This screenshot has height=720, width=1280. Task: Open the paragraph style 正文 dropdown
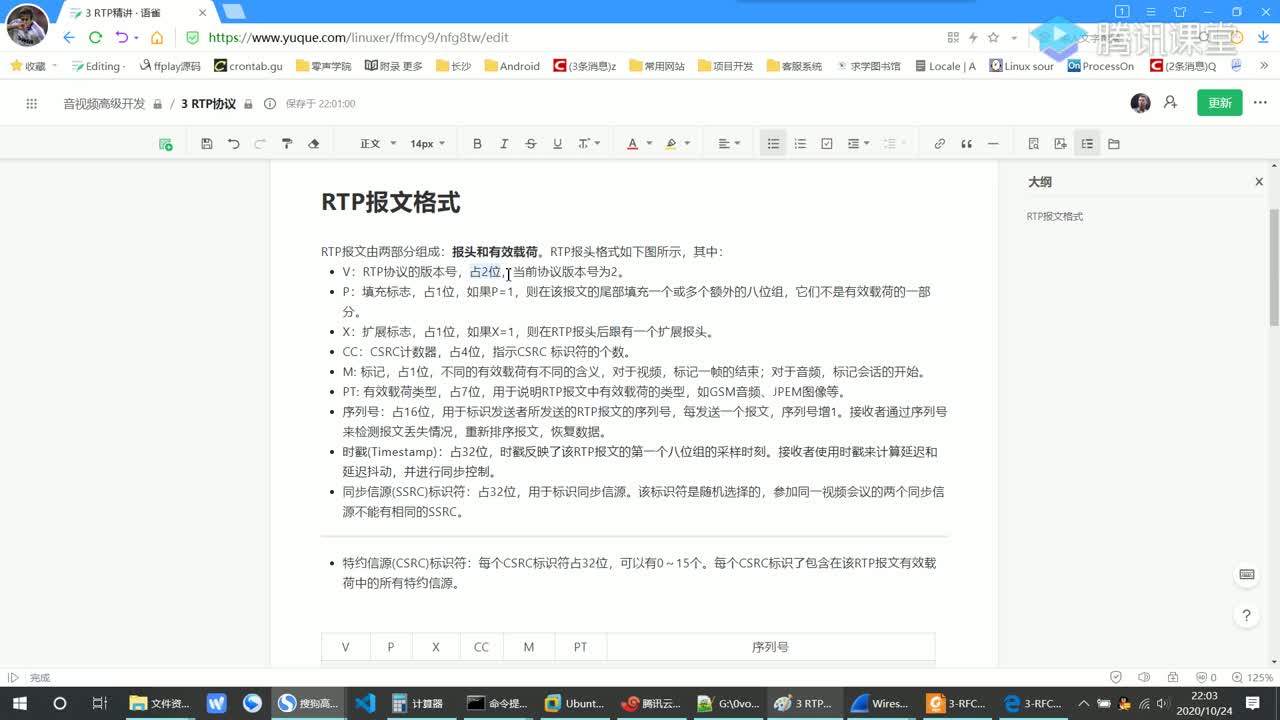click(x=379, y=144)
